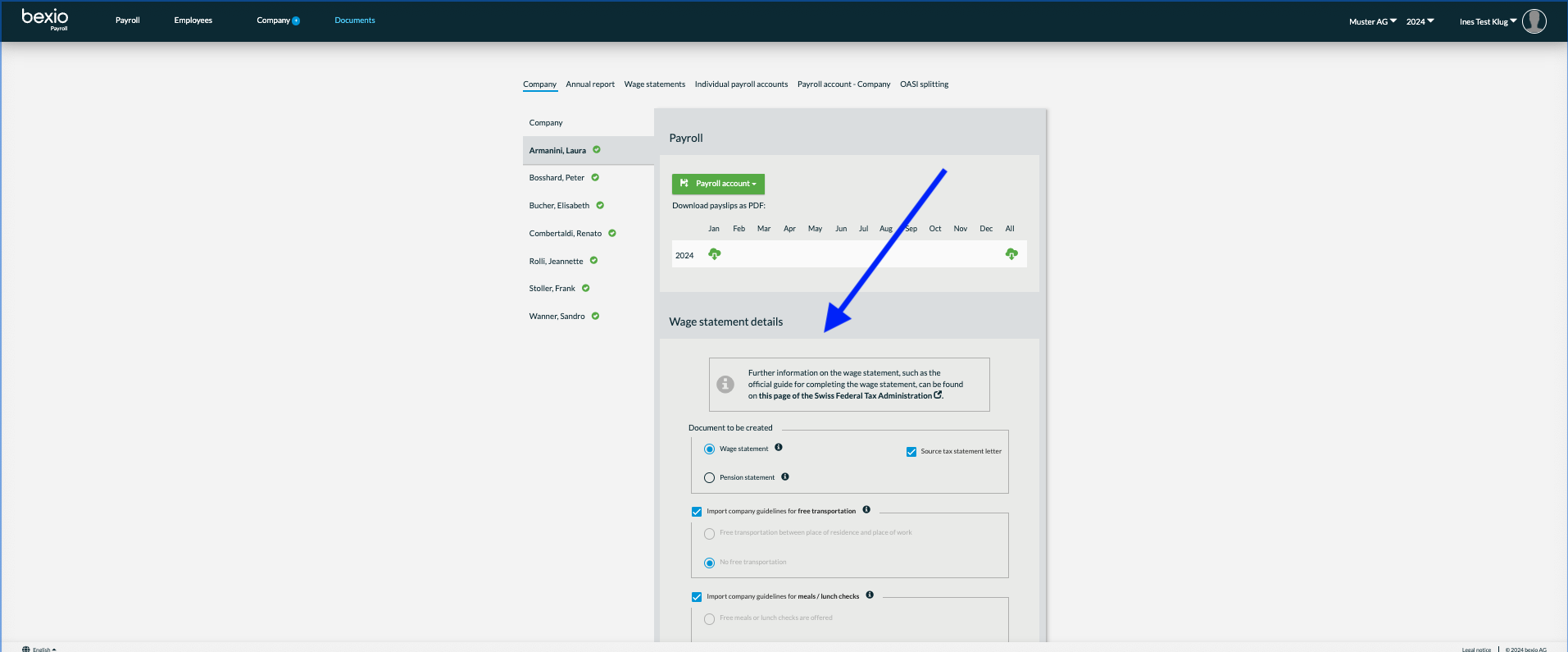Click the globe language icon
The width and height of the screenshot is (1568, 652).
[26, 649]
